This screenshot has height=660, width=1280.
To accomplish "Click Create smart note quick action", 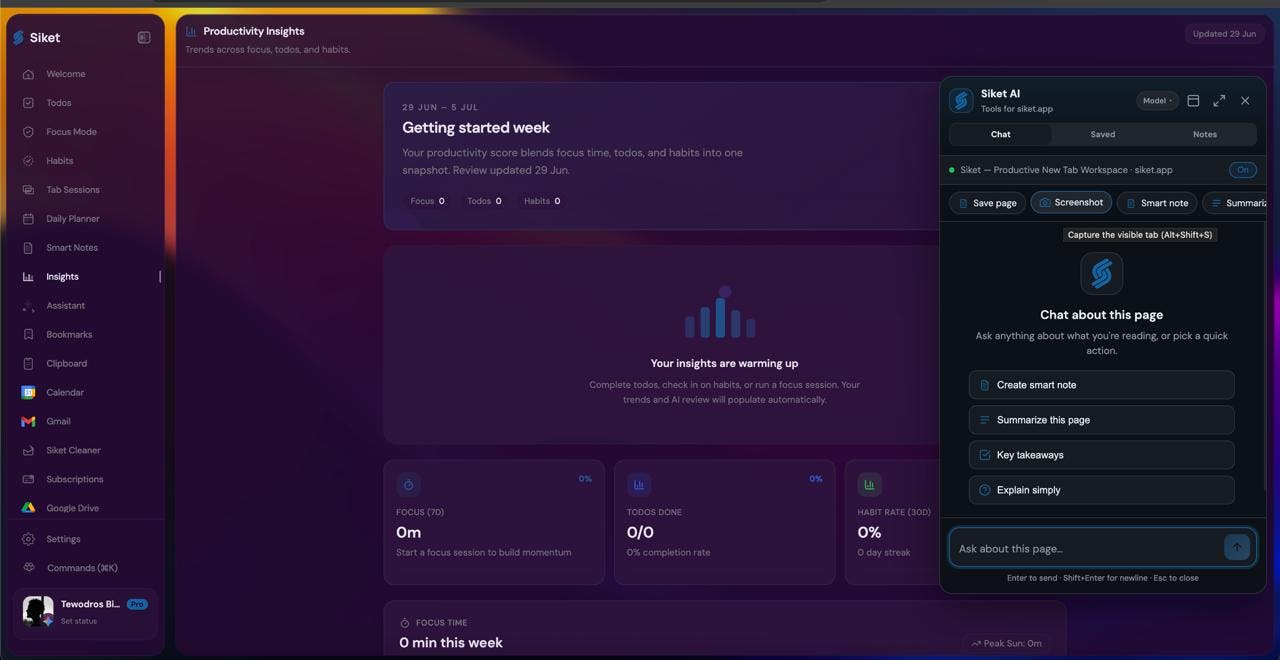I will (1101, 385).
